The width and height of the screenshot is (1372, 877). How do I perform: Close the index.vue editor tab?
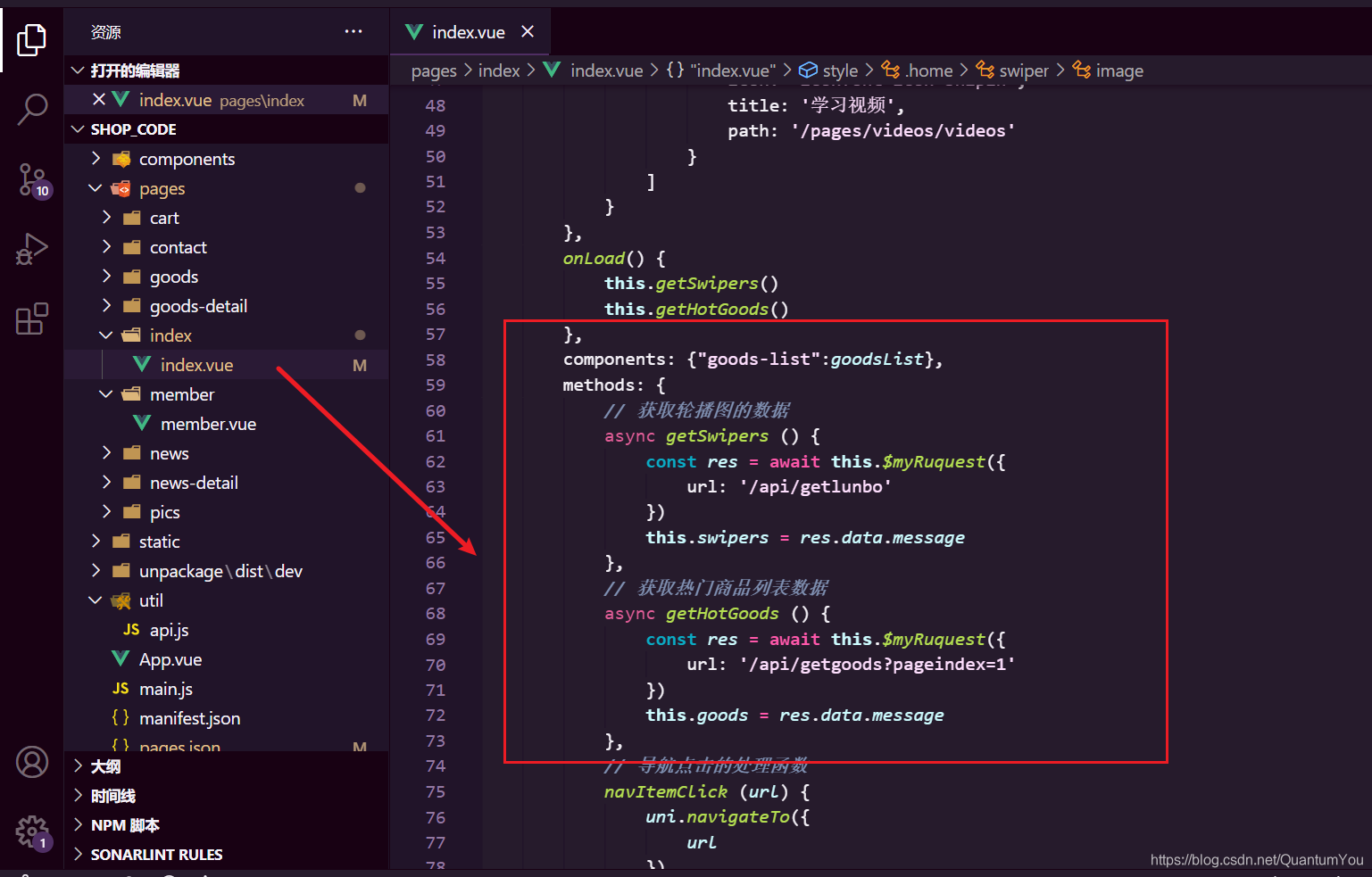coord(528,31)
